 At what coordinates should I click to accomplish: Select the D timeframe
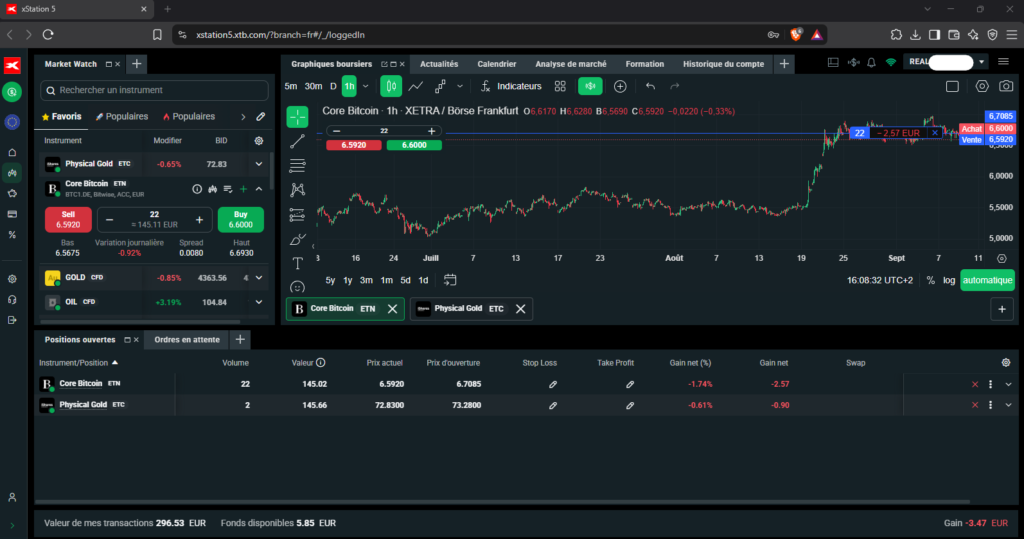pyautogui.click(x=333, y=86)
